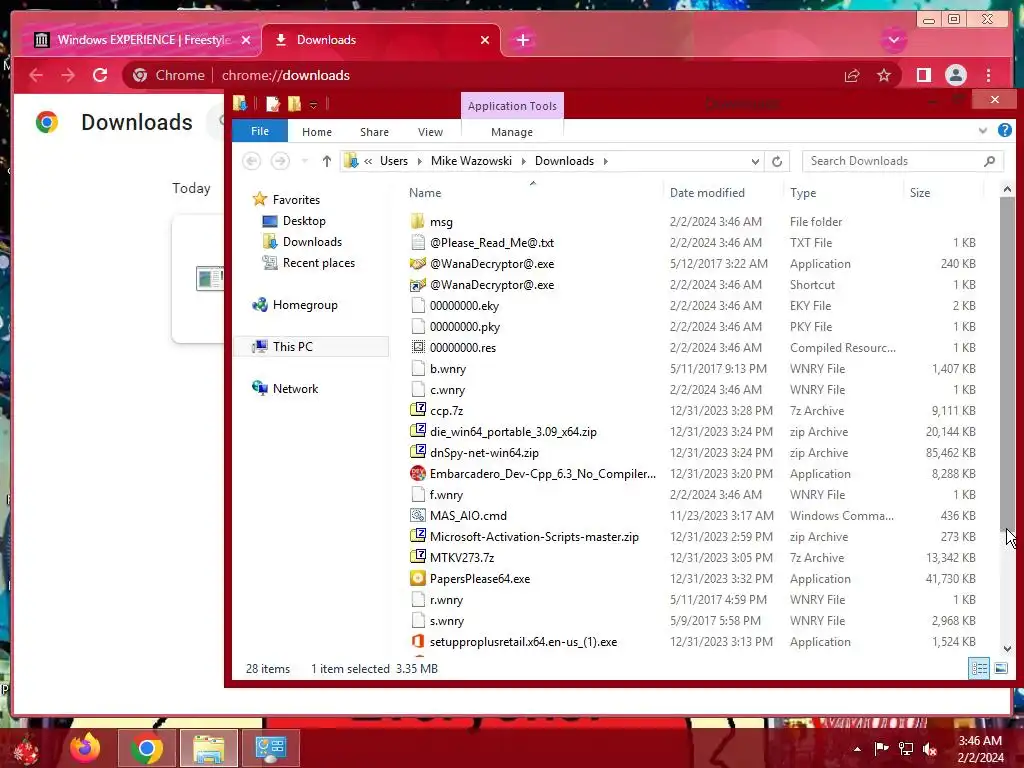
Task: Open Chrome profile avatar
Action: (955, 75)
